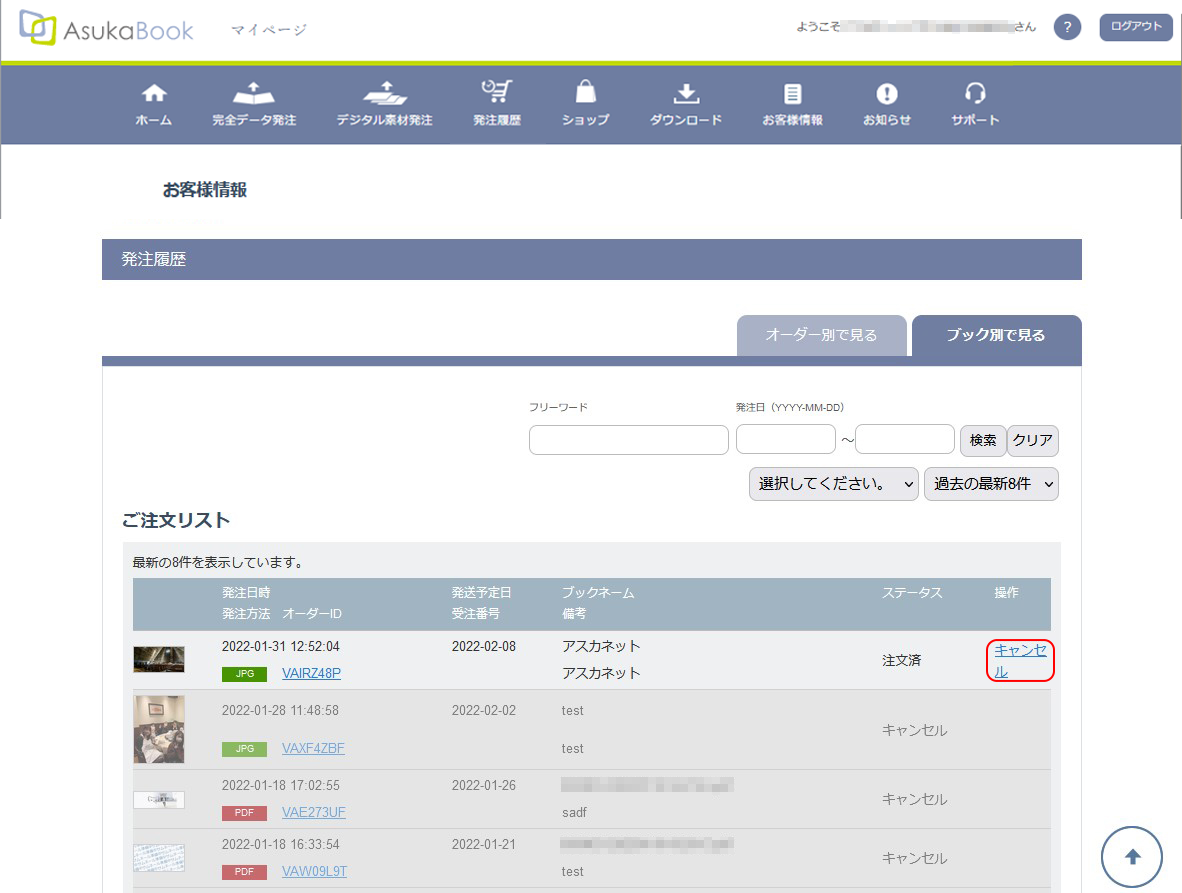Click the scroll-to-top arrow button
This screenshot has width=1182, height=893.
tap(1132, 857)
